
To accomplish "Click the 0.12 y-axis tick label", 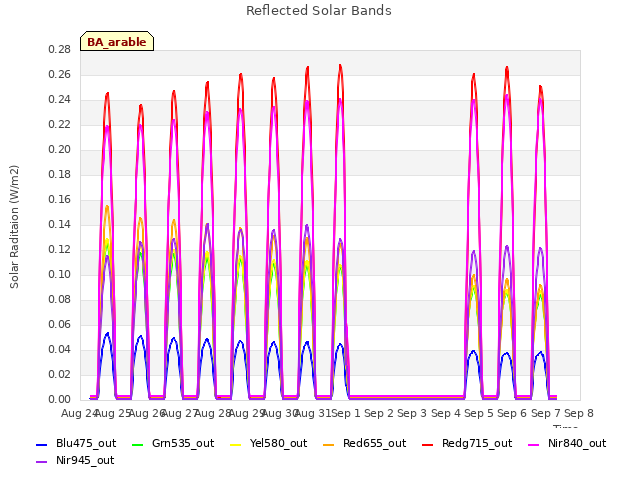I will (60, 249).
